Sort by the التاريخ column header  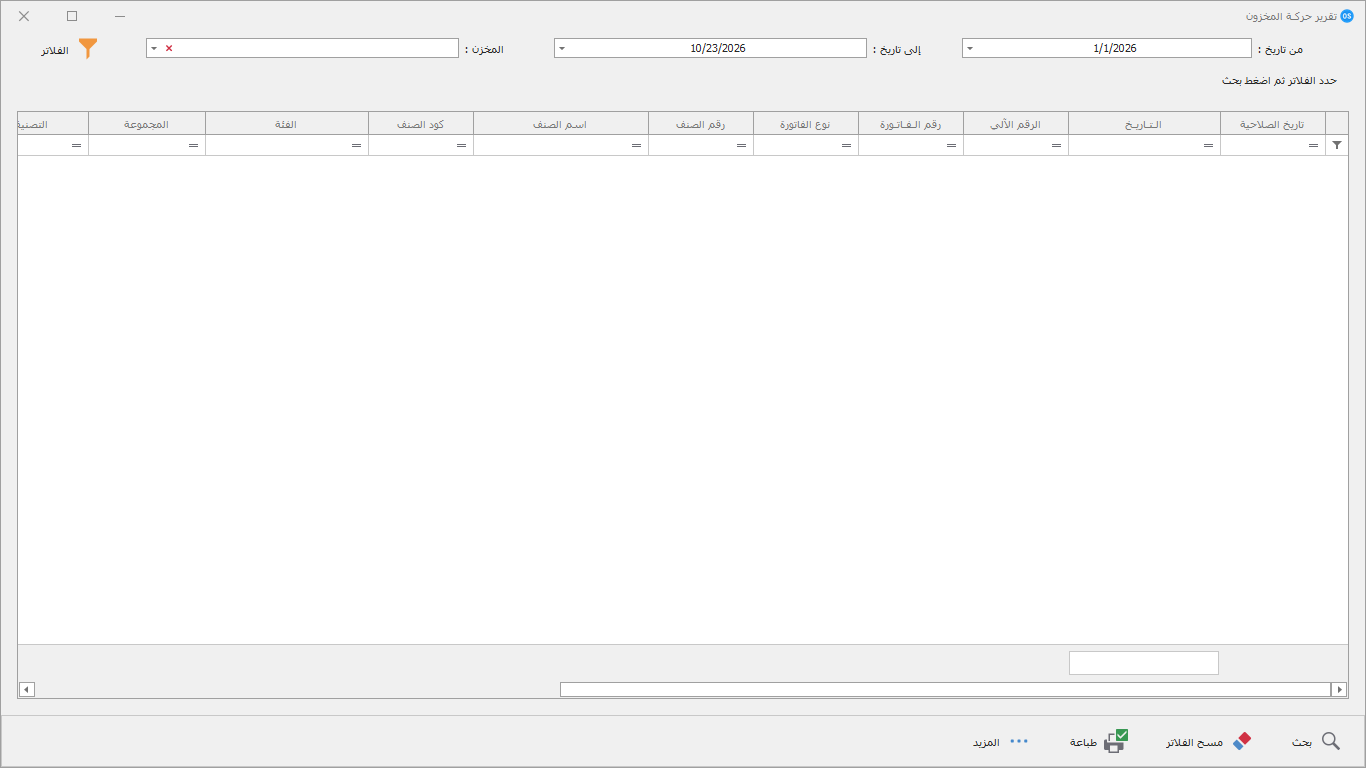click(x=1145, y=124)
